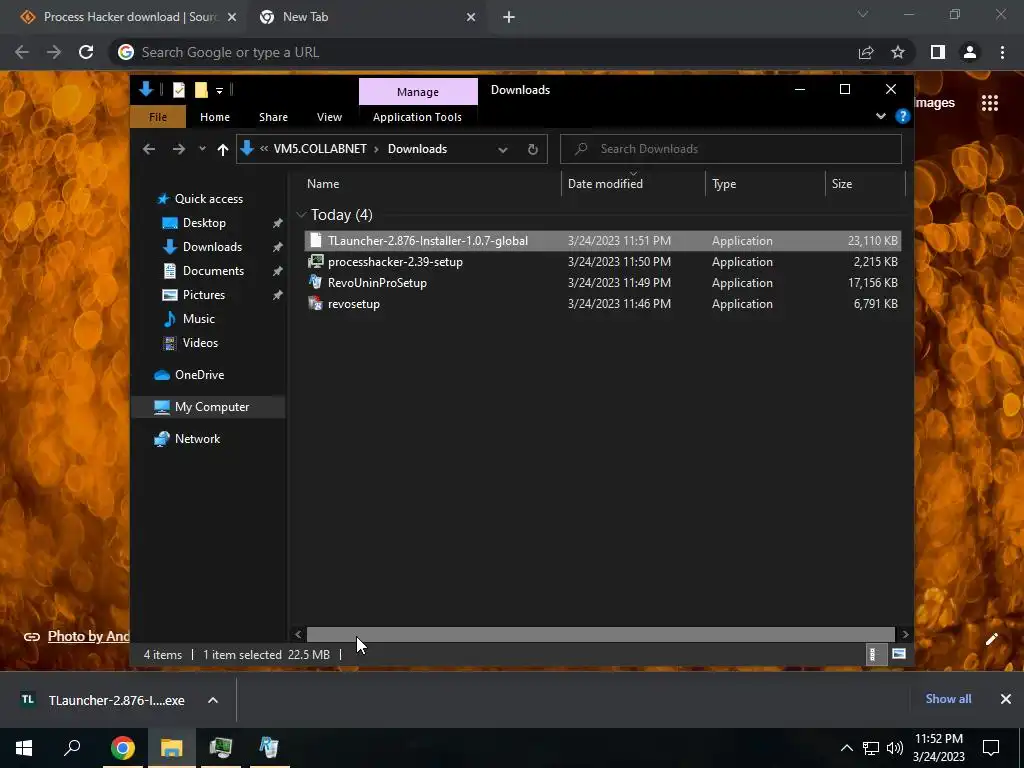
Task: Open the File menu
Action: [158, 117]
